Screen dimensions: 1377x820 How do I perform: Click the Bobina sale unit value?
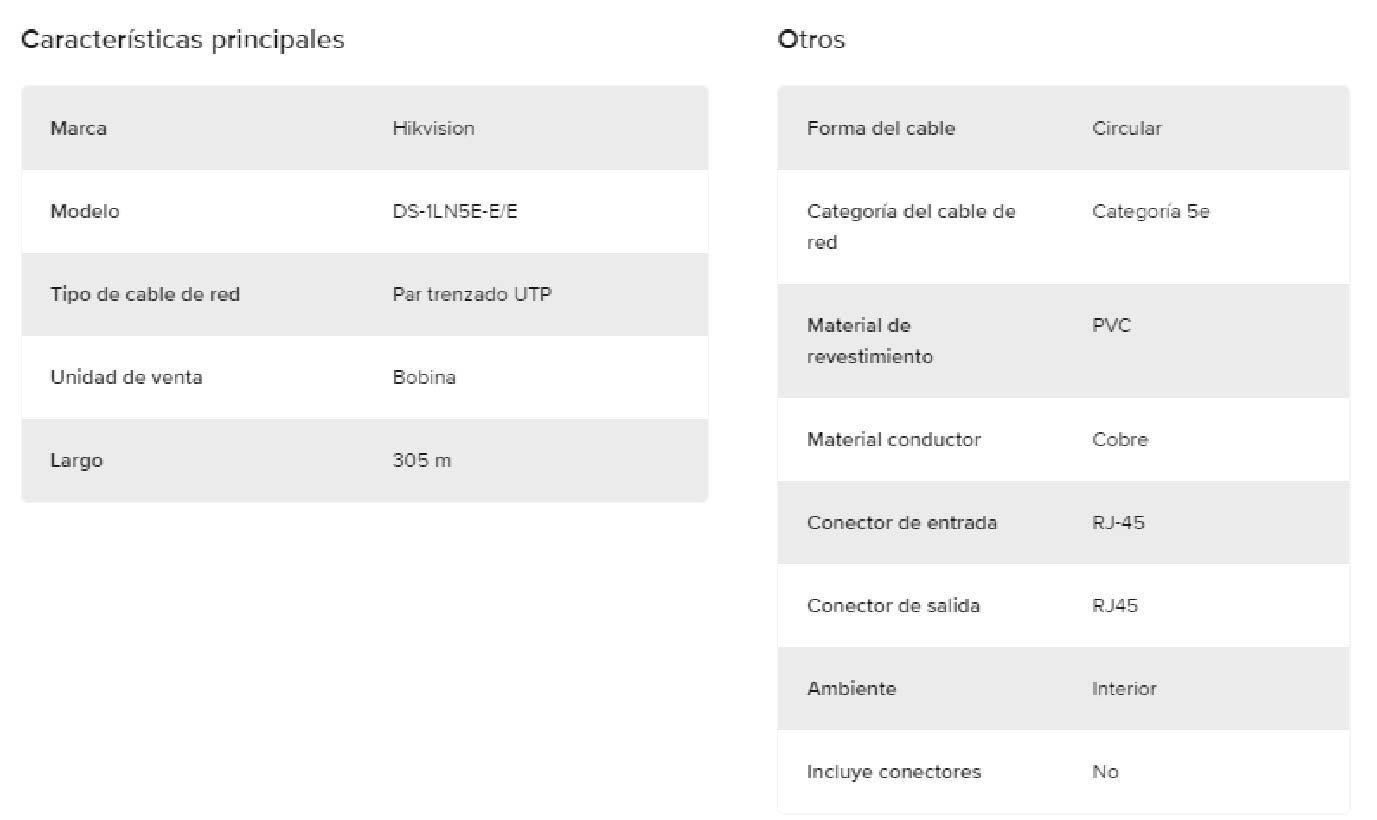(424, 377)
